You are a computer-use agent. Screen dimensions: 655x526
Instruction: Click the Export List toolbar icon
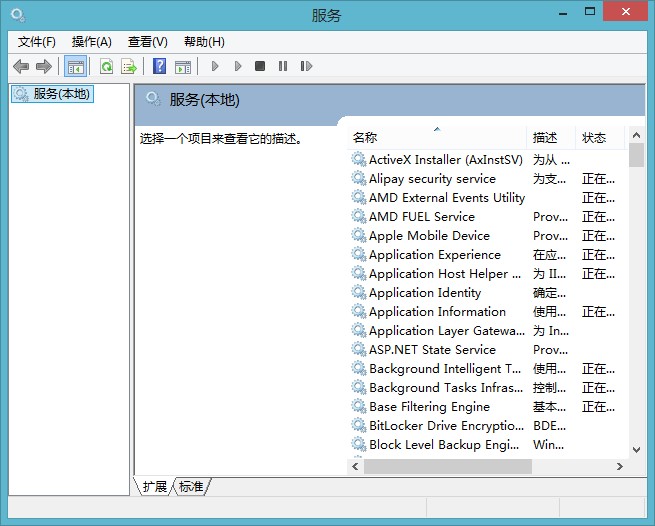point(129,66)
